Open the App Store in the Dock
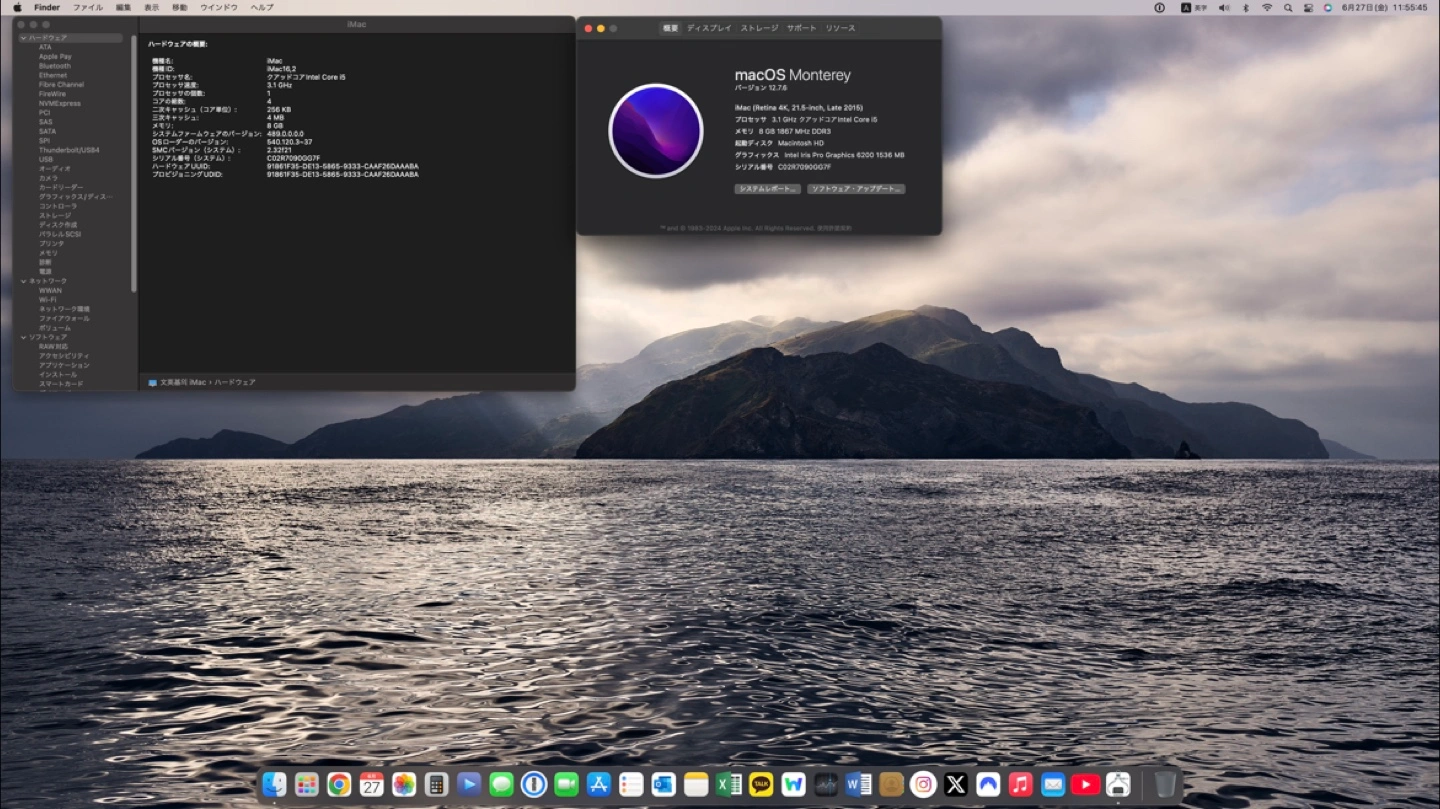The image size is (1440, 809). 599,785
